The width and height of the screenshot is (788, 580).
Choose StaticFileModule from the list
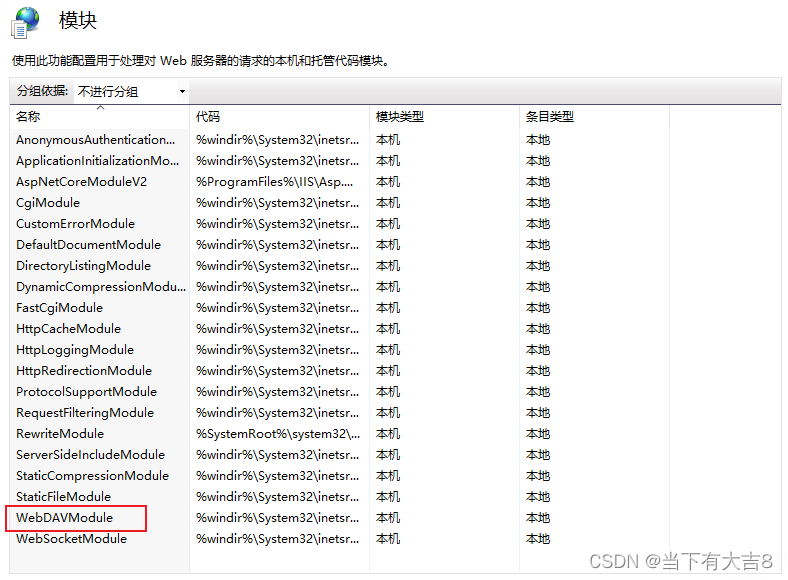pos(63,497)
